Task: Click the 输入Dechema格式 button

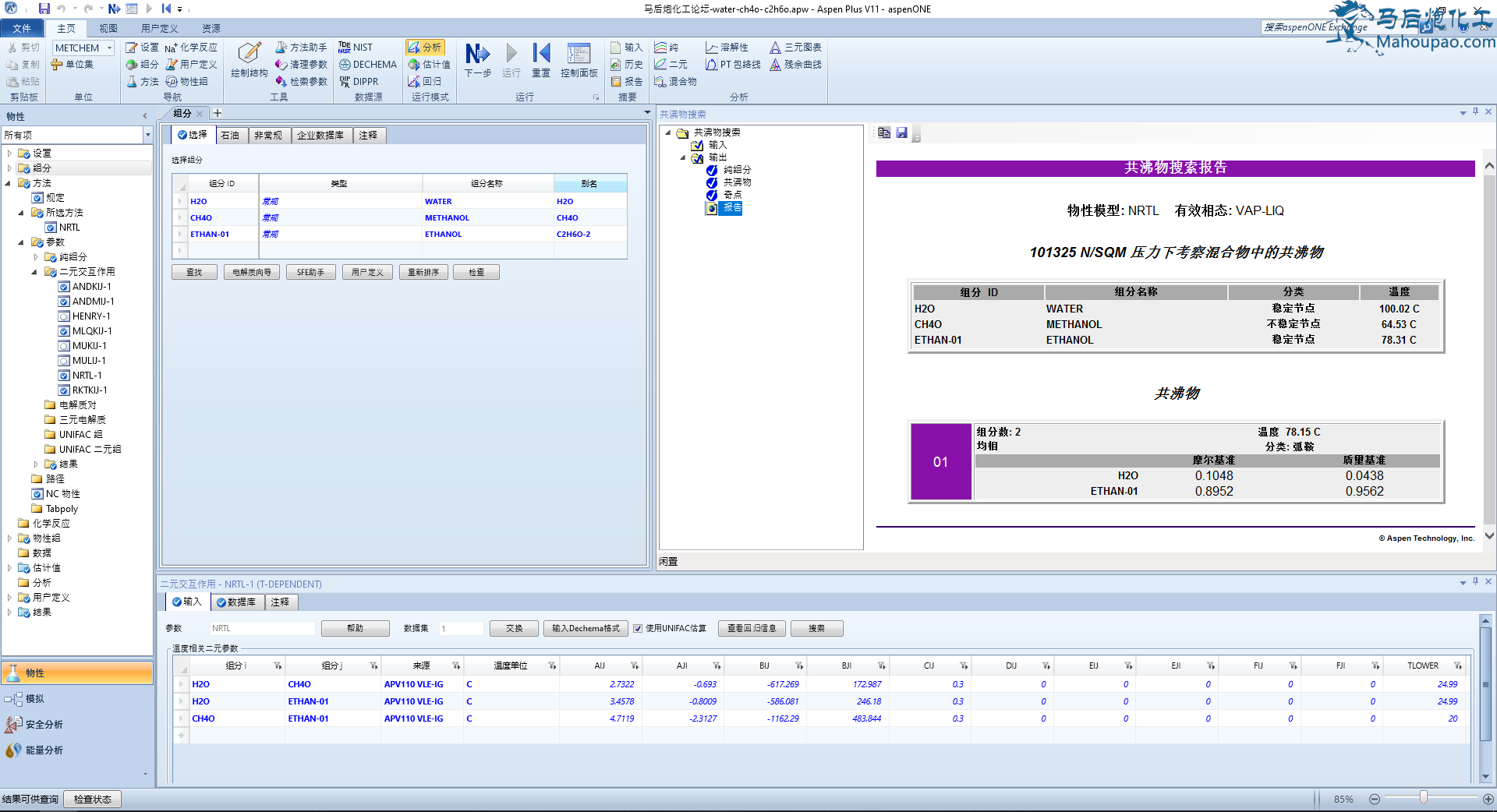Action: click(x=586, y=629)
